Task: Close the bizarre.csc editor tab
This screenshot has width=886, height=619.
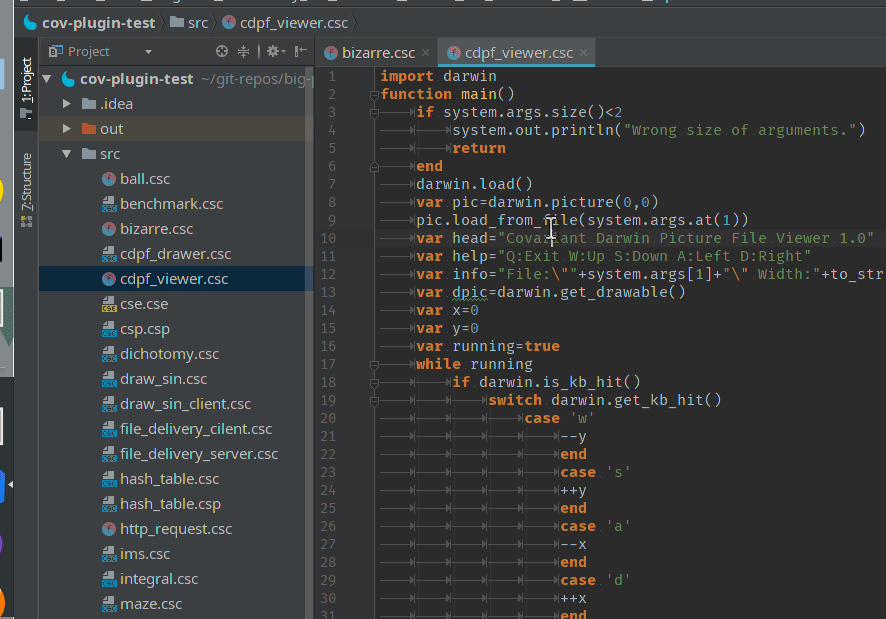Action: click(x=425, y=53)
